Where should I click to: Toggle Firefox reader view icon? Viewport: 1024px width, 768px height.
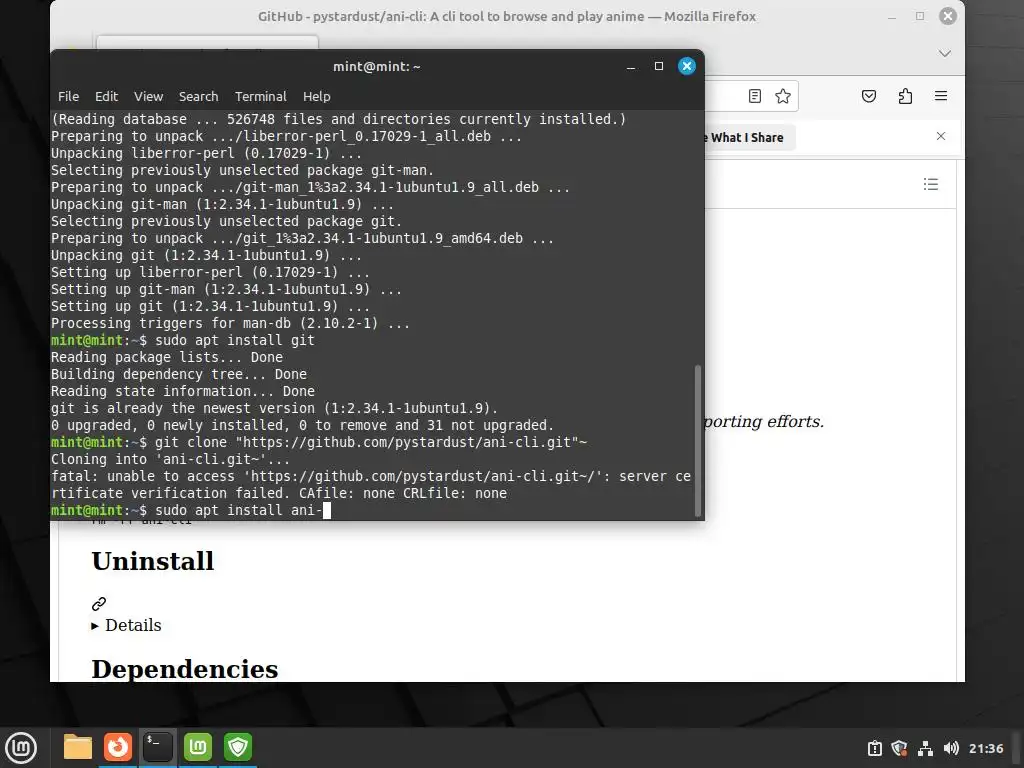754,97
